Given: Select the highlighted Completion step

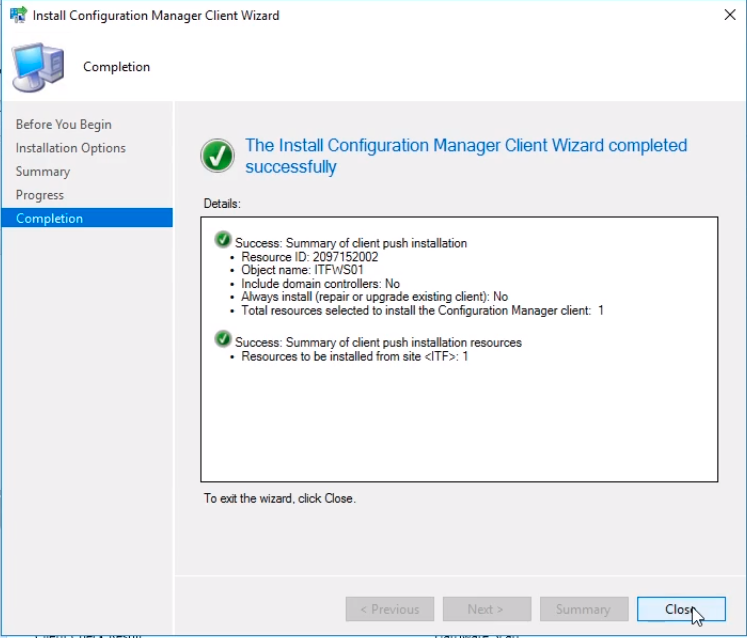Looking at the screenshot, I should pyautogui.click(x=87, y=218).
